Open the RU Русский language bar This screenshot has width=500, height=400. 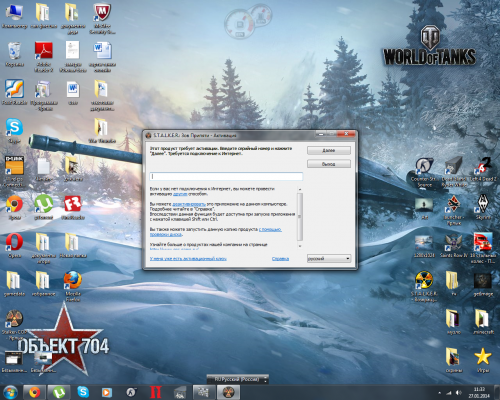click(238, 379)
